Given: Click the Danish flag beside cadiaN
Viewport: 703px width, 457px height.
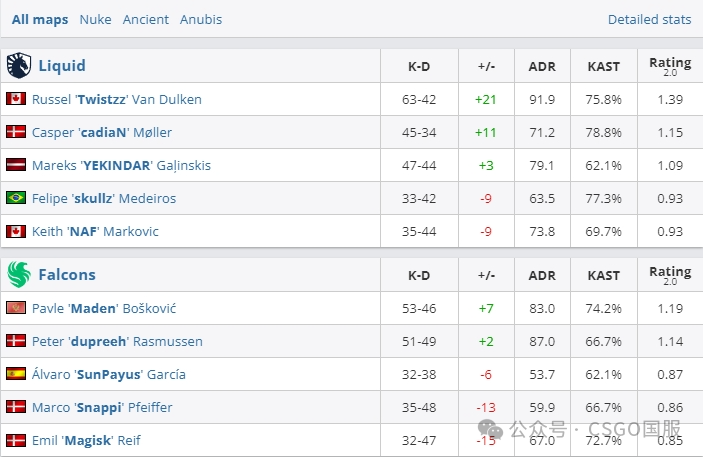Looking at the screenshot, I should (x=15, y=132).
